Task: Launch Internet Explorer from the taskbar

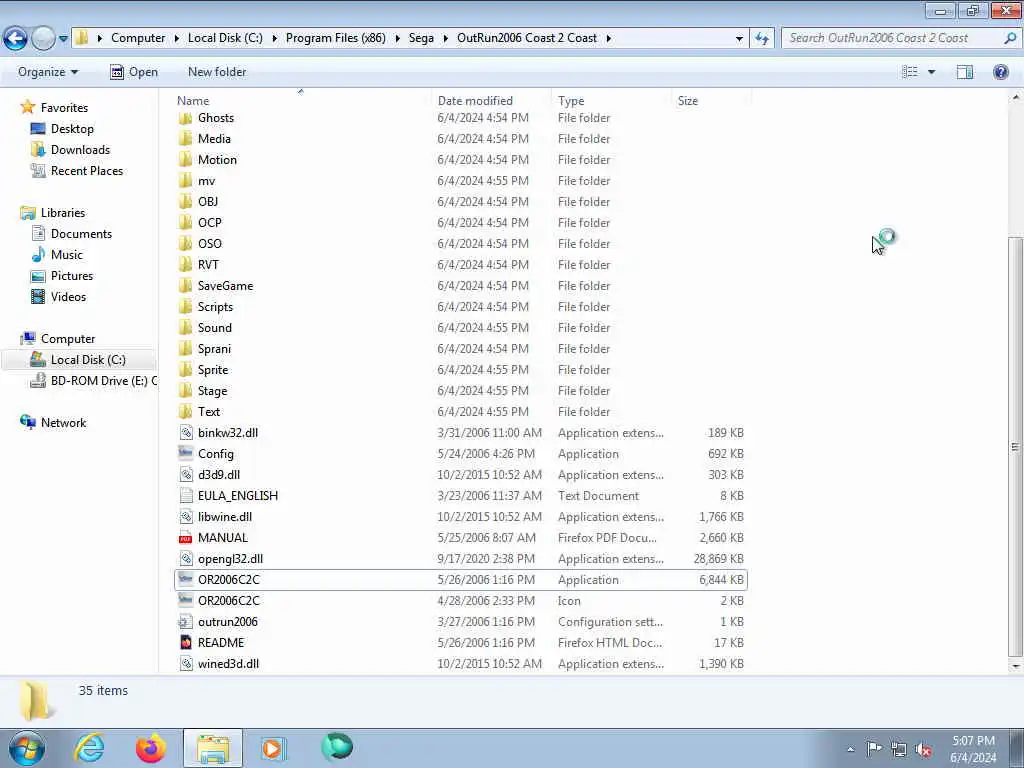Action: coord(89,748)
